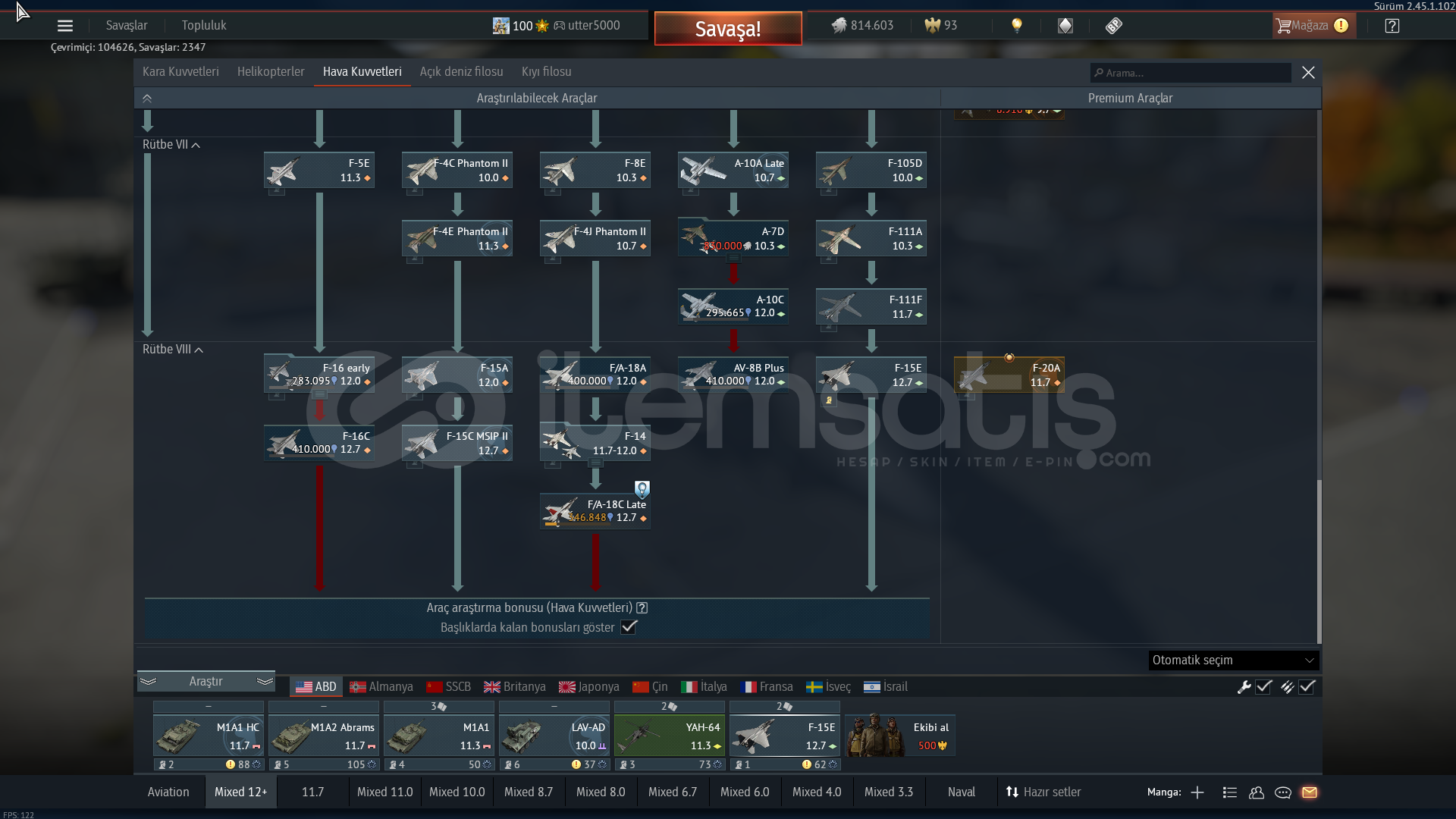1456x819 pixels.
Task: Open the Topluluk menu
Action: pos(204,26)
